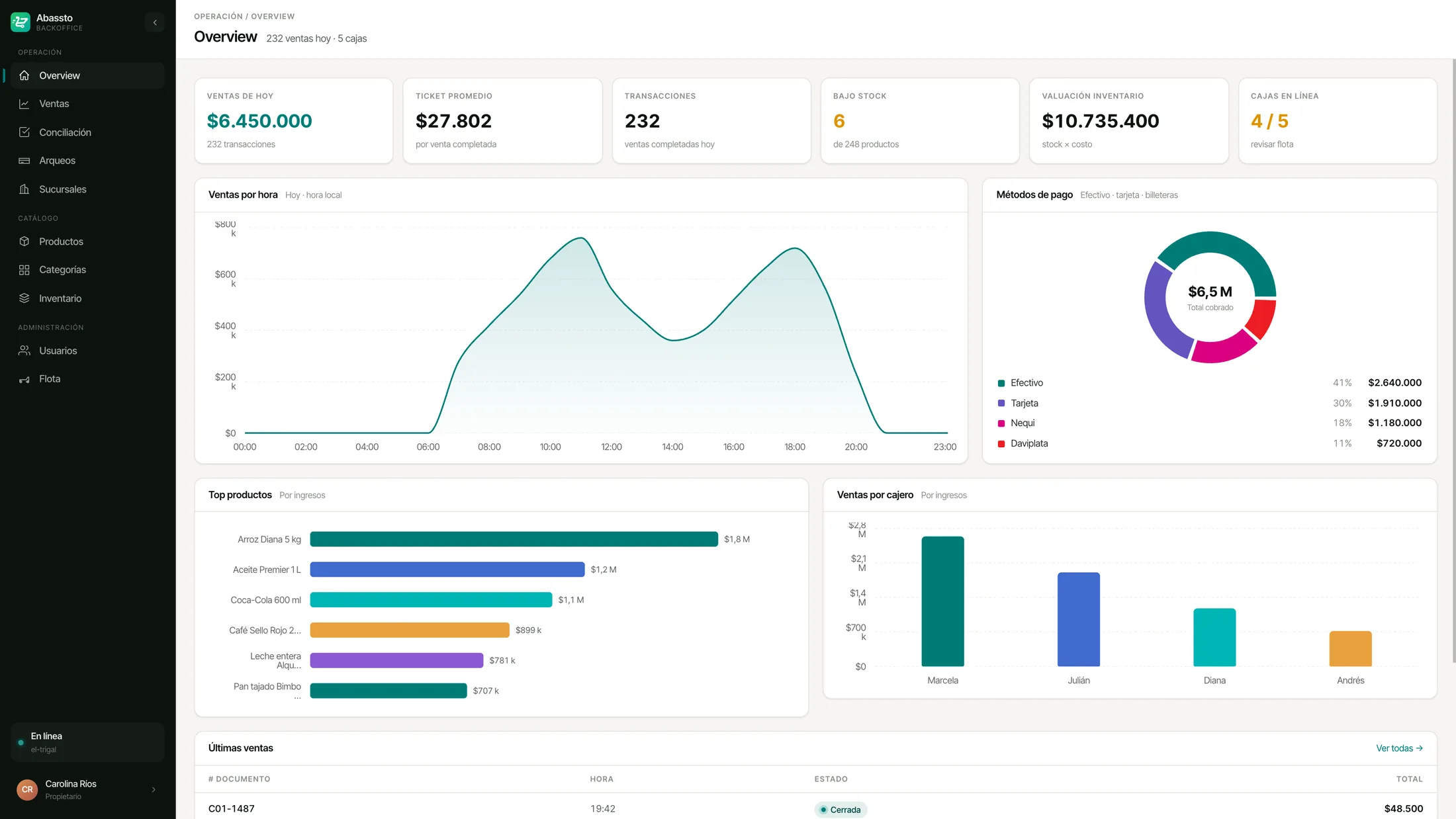Click the Inventario layers icon
Image resolution: width=1456 pixels, height=819 pixels.
tap(24, 298)
